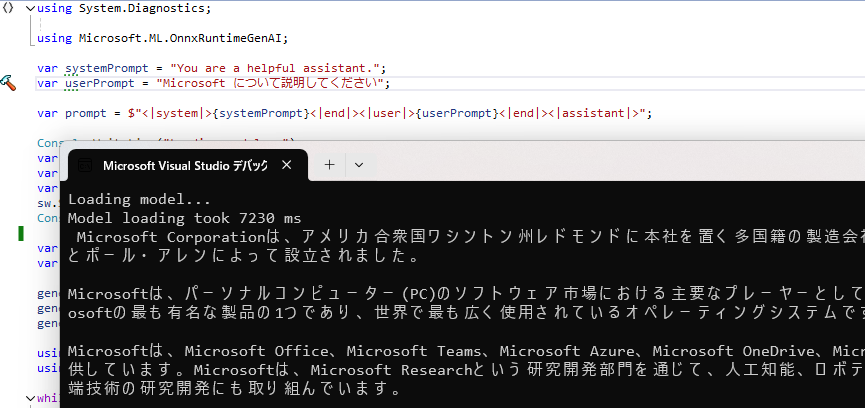Viewport: 865px width, 408px height.
Task: Click "Model loading took 7230 ms" line
Action: click(x=184, y=218)
